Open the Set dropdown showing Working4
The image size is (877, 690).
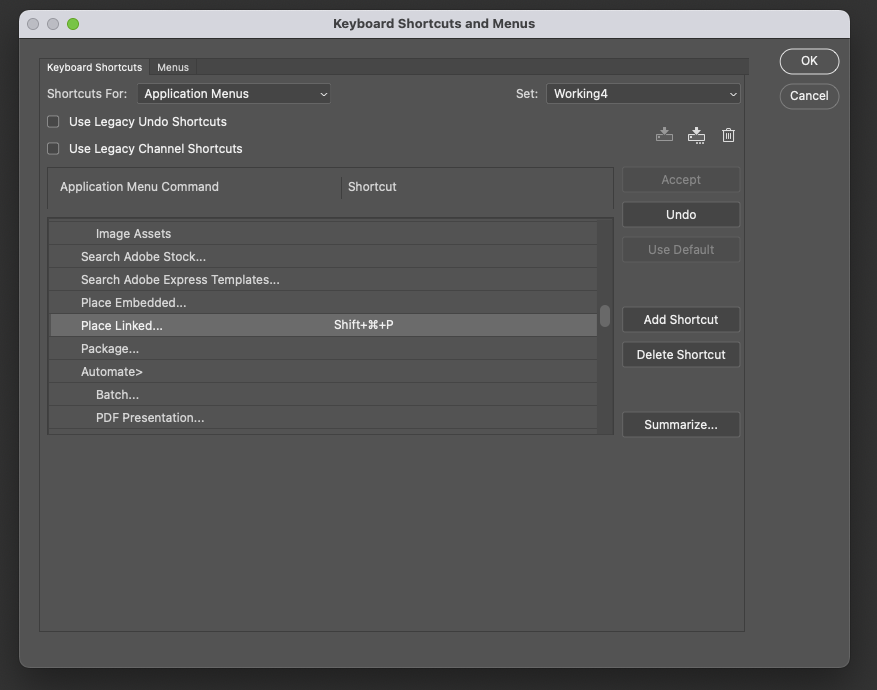[643, 93]
